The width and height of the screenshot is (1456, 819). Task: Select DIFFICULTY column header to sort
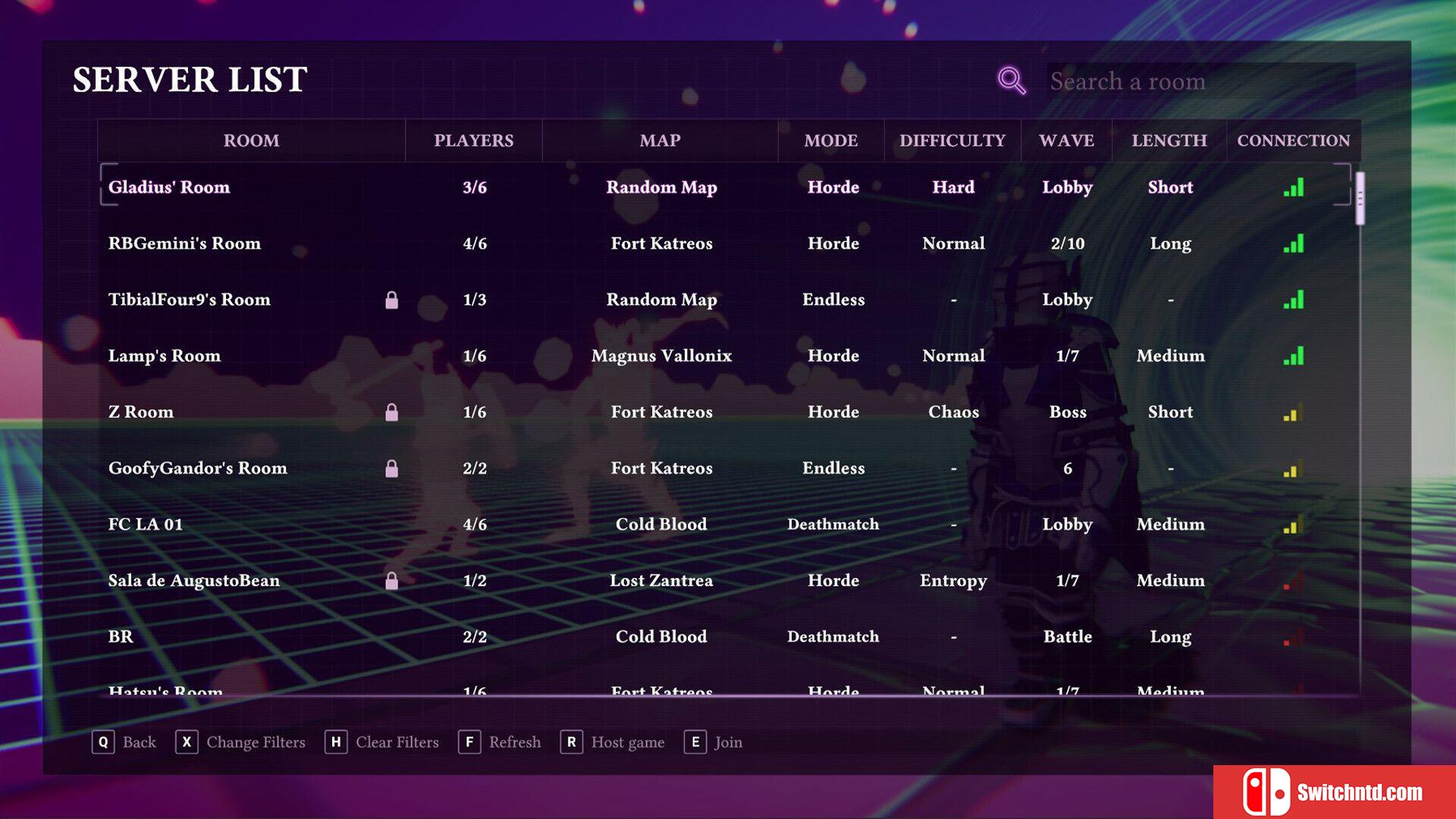950,140
